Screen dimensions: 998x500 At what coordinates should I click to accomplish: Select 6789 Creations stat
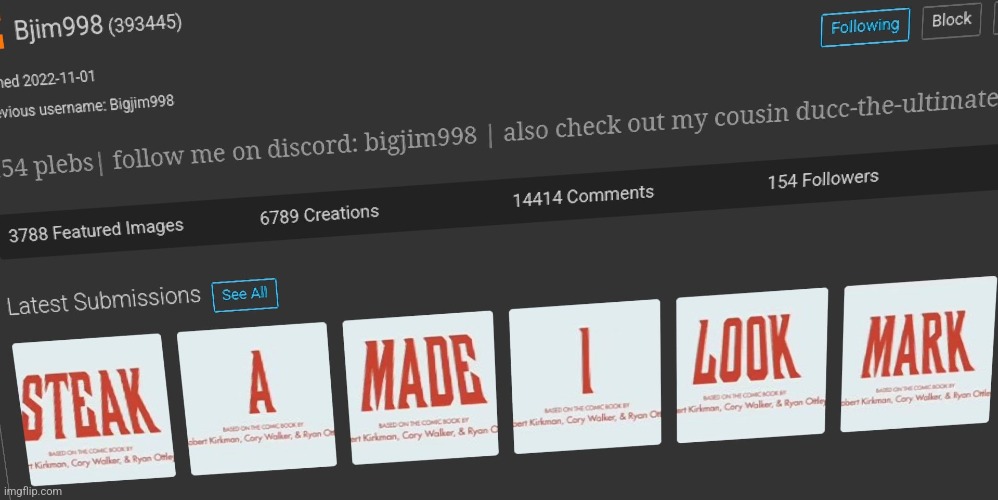[319, 215]
